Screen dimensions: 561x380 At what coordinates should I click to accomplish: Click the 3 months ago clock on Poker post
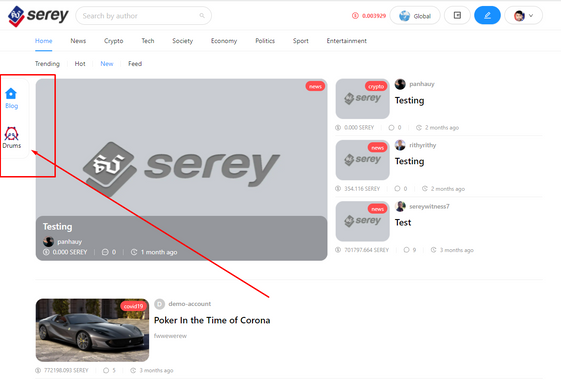click(133, 370)
